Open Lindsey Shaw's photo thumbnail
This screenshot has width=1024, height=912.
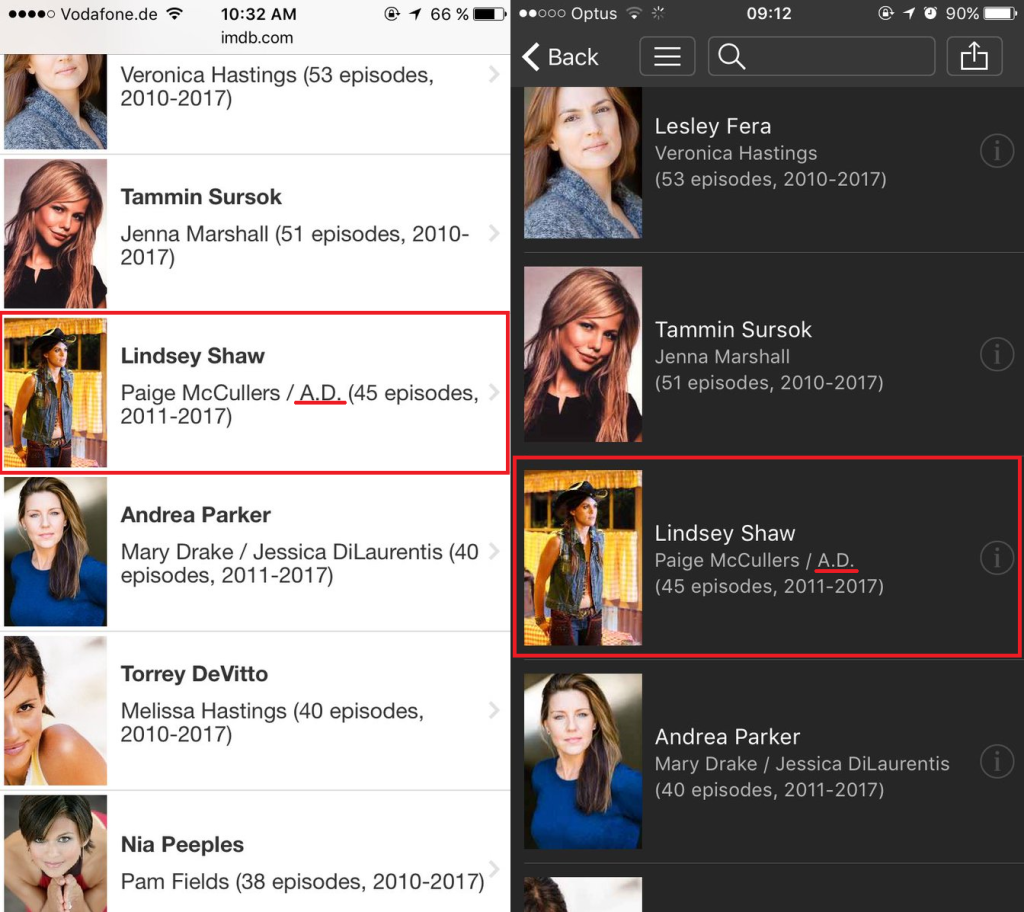tap(582, 557)
